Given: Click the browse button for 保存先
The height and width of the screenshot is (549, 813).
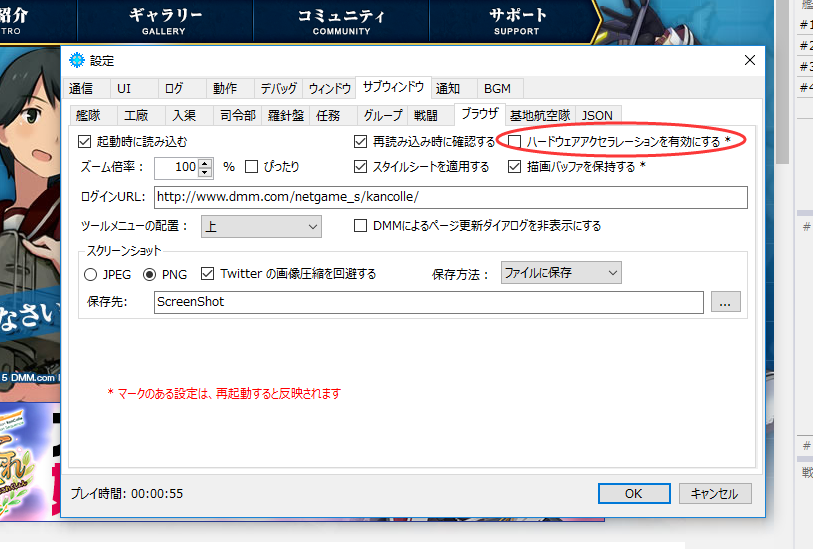Looking at the screenshot, I should pyautogui.click(x=726, y=302).
